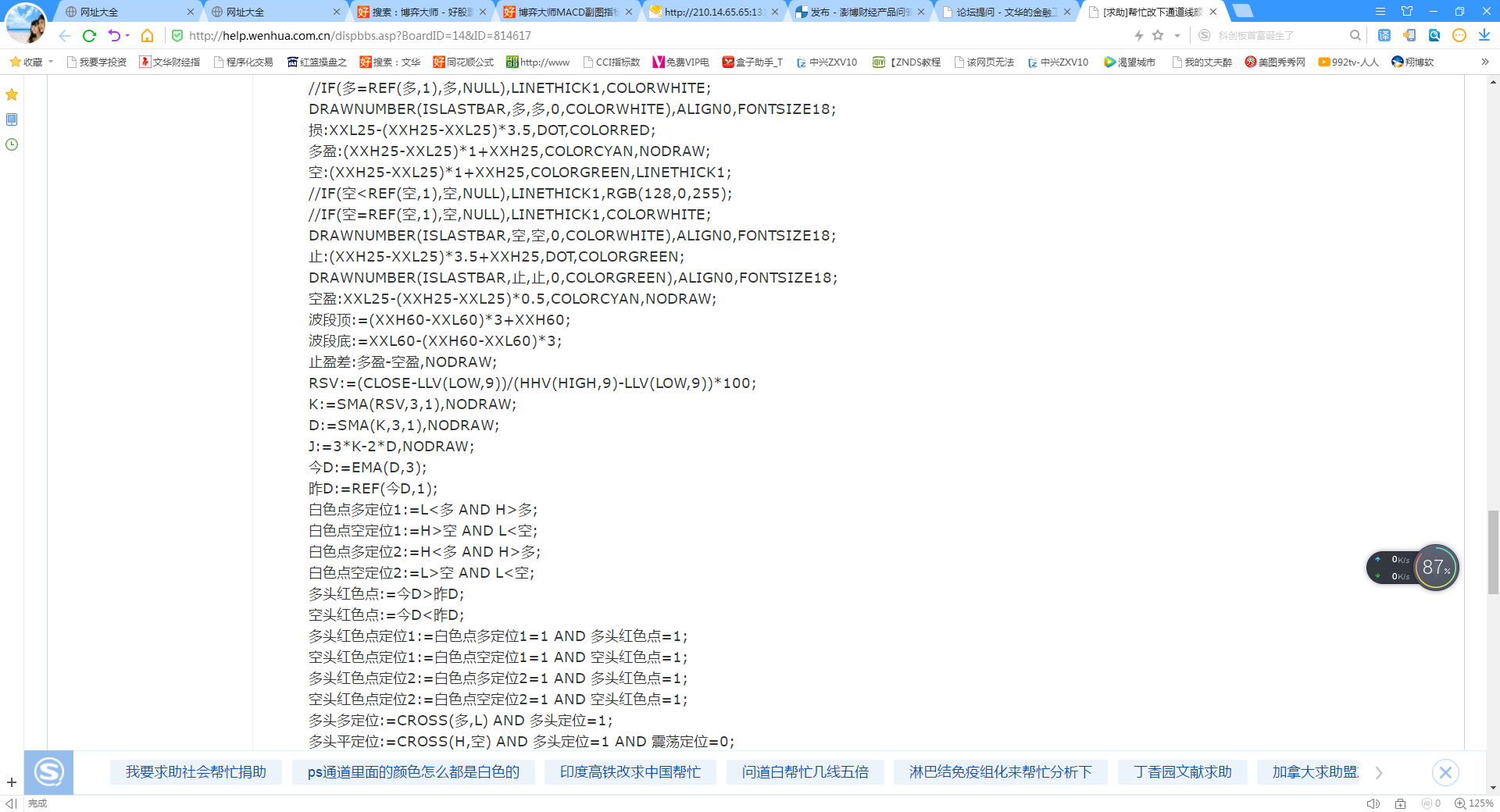Refresh the current page

tap(89, 35)
